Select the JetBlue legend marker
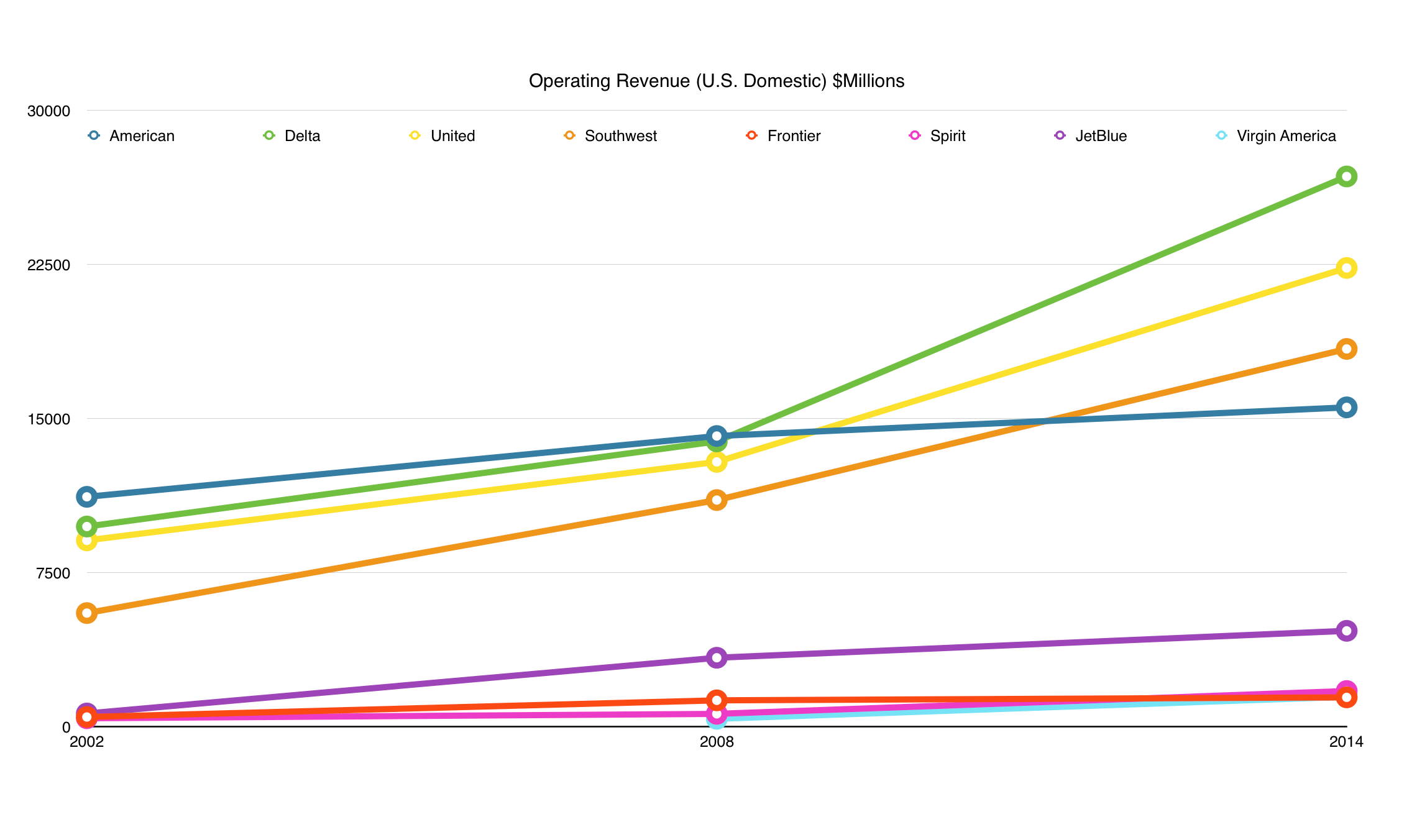The width and height of the screenshot is (1417, 840). pyautogui.click(x=1060, y=135)
